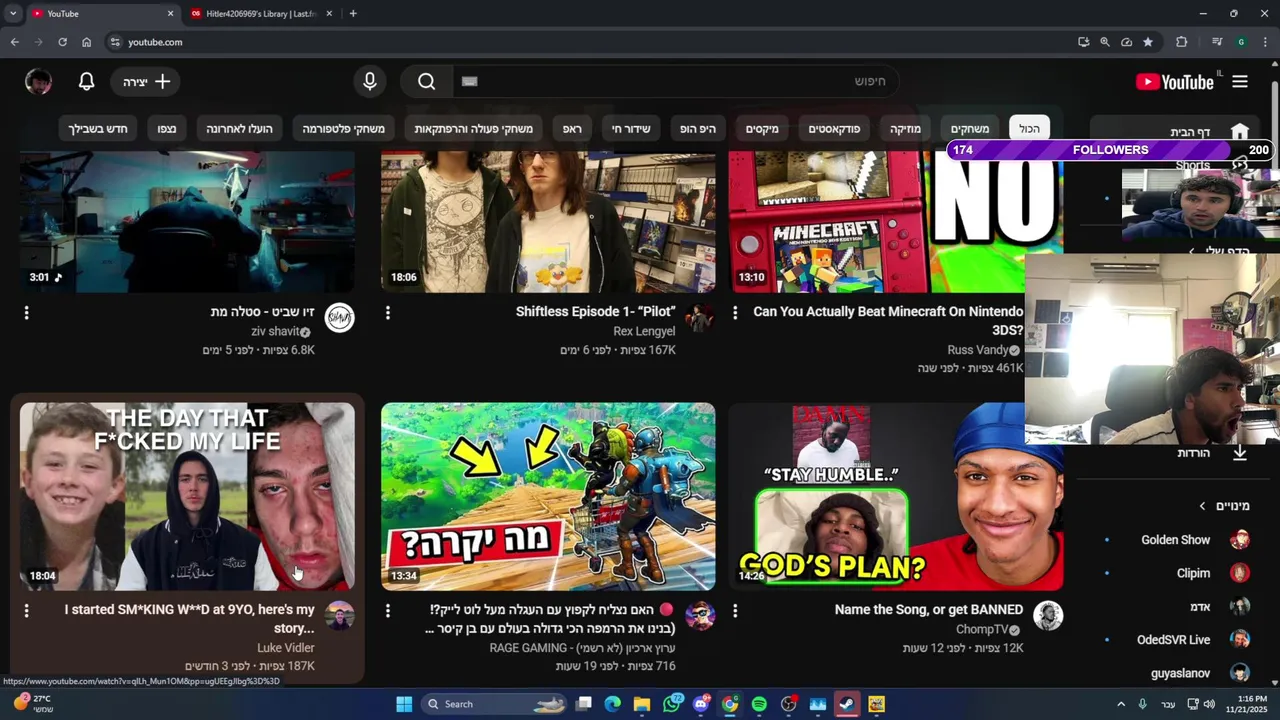This screenshot has width=1280, height=720.
Task: Show hidden system tray icons
Action: click(1121, 704)
